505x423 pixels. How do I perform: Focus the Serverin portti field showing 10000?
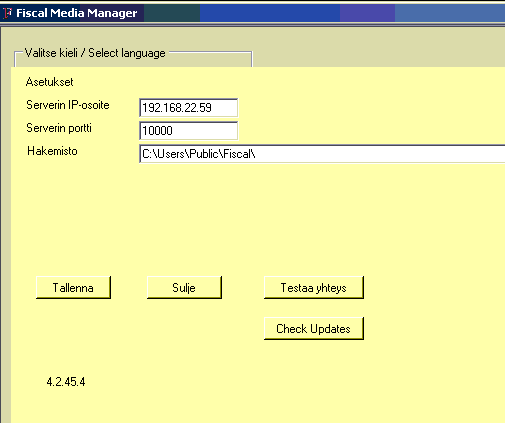[x=189, y=131]
